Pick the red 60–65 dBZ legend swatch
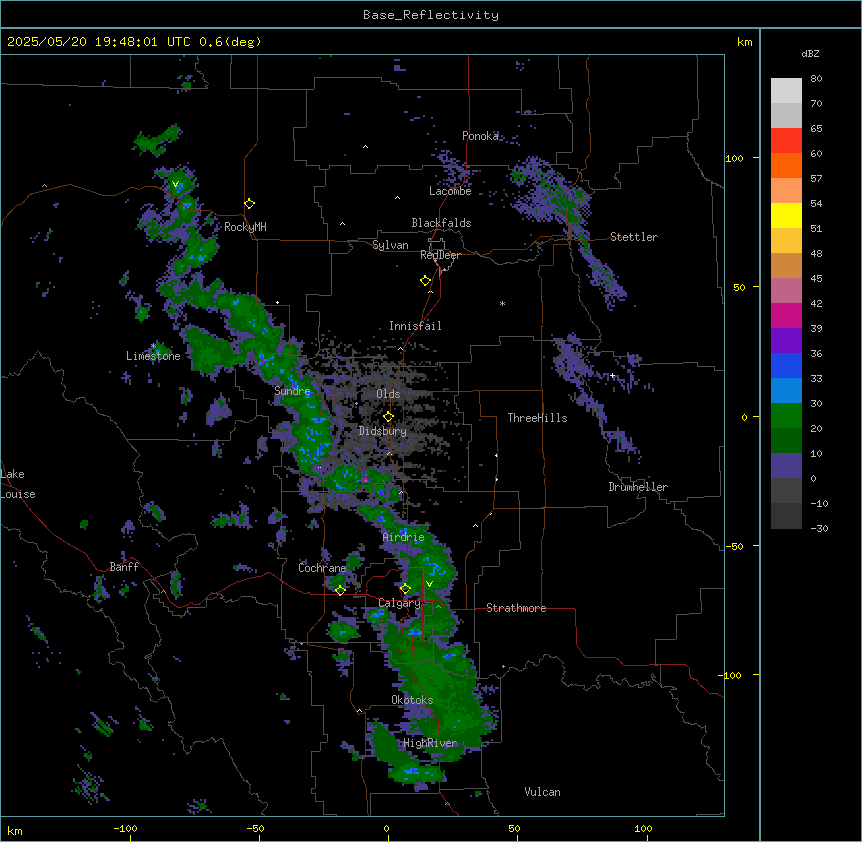862x842 pixels. pos(786,141)
